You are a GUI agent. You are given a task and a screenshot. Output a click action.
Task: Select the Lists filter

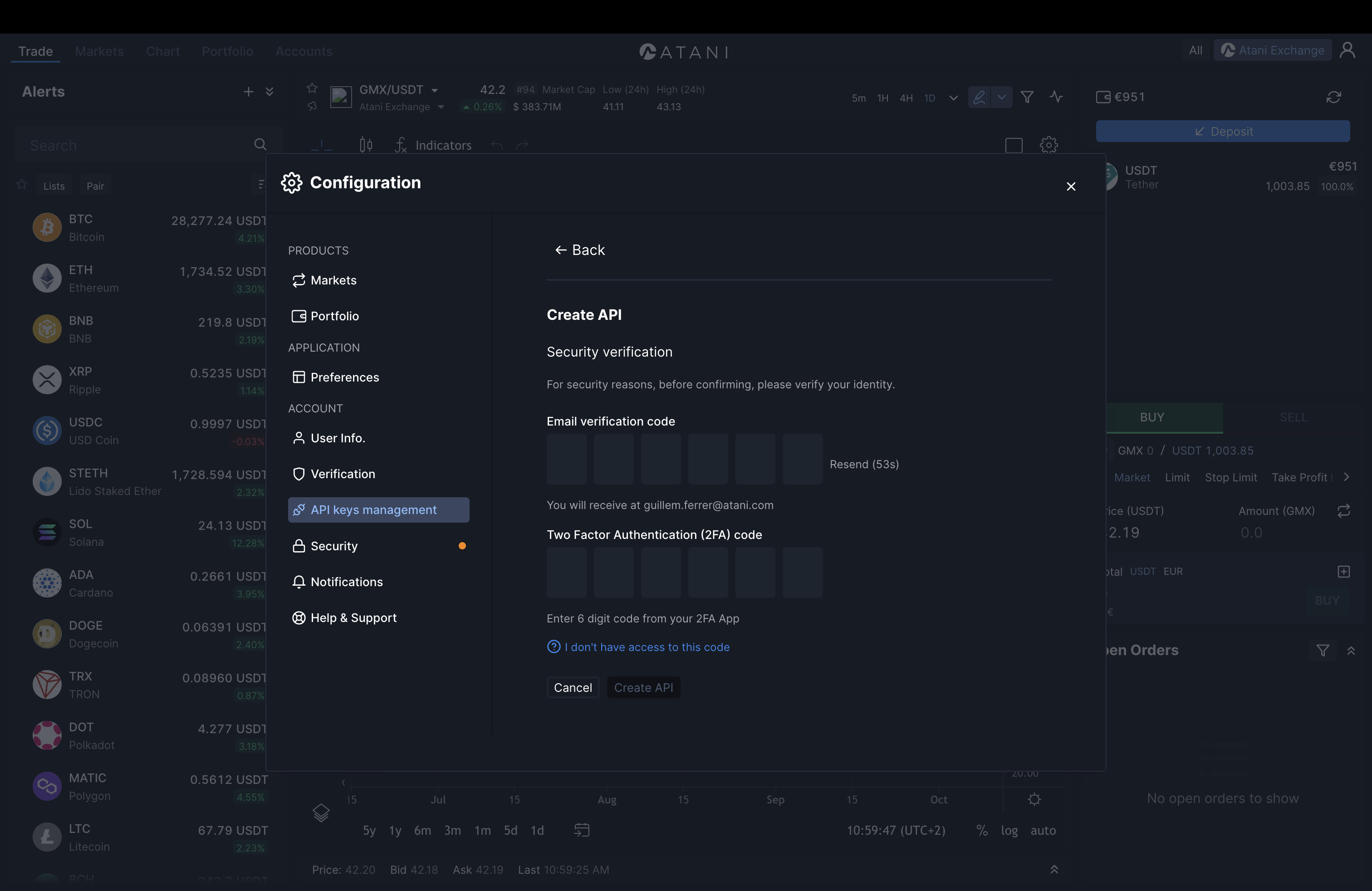point(54,186)
